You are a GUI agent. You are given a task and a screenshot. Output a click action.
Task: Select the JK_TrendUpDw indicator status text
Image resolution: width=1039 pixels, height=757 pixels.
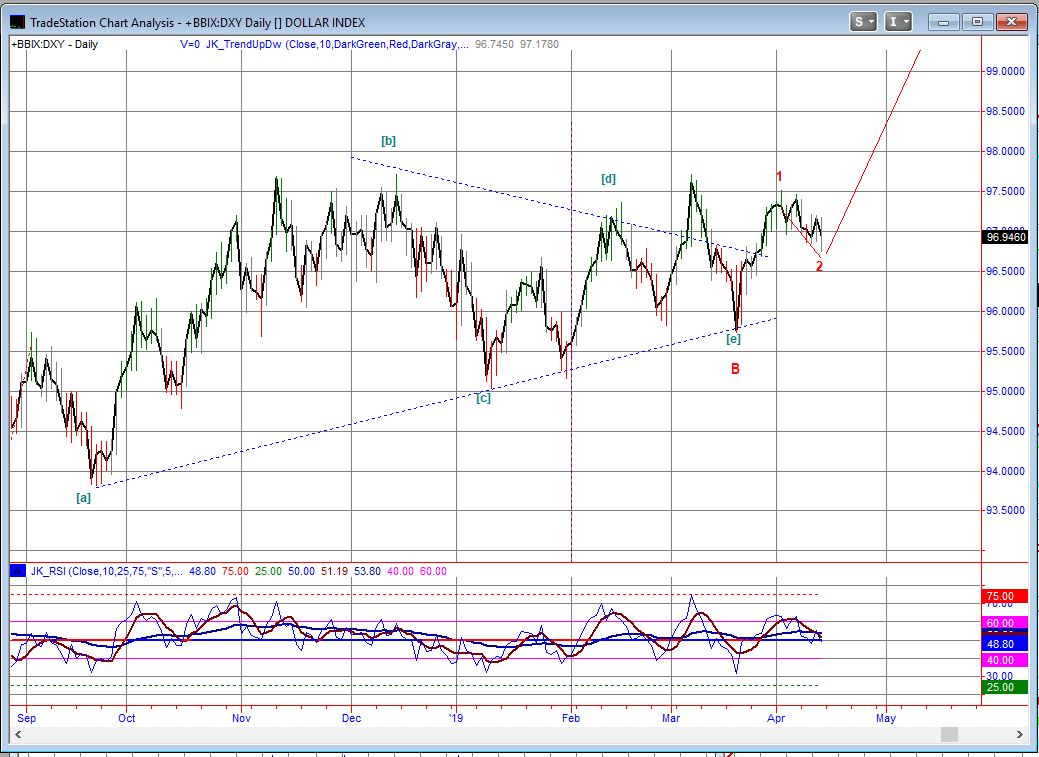pos(320,44)
